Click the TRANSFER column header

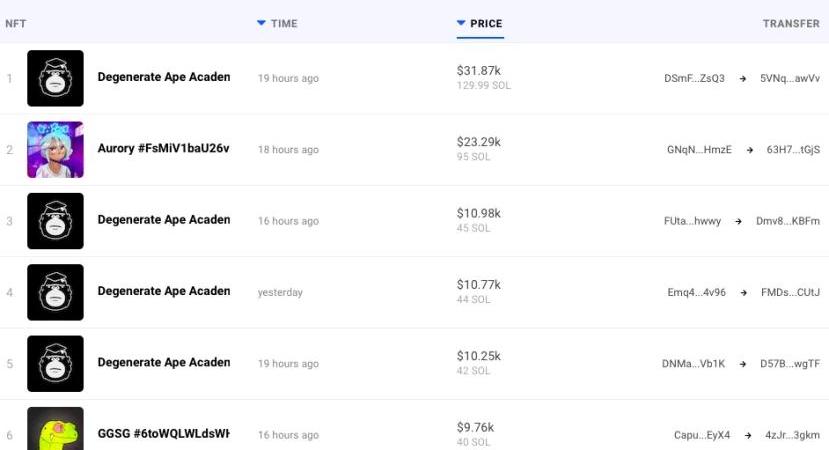(x=791, y=24)
